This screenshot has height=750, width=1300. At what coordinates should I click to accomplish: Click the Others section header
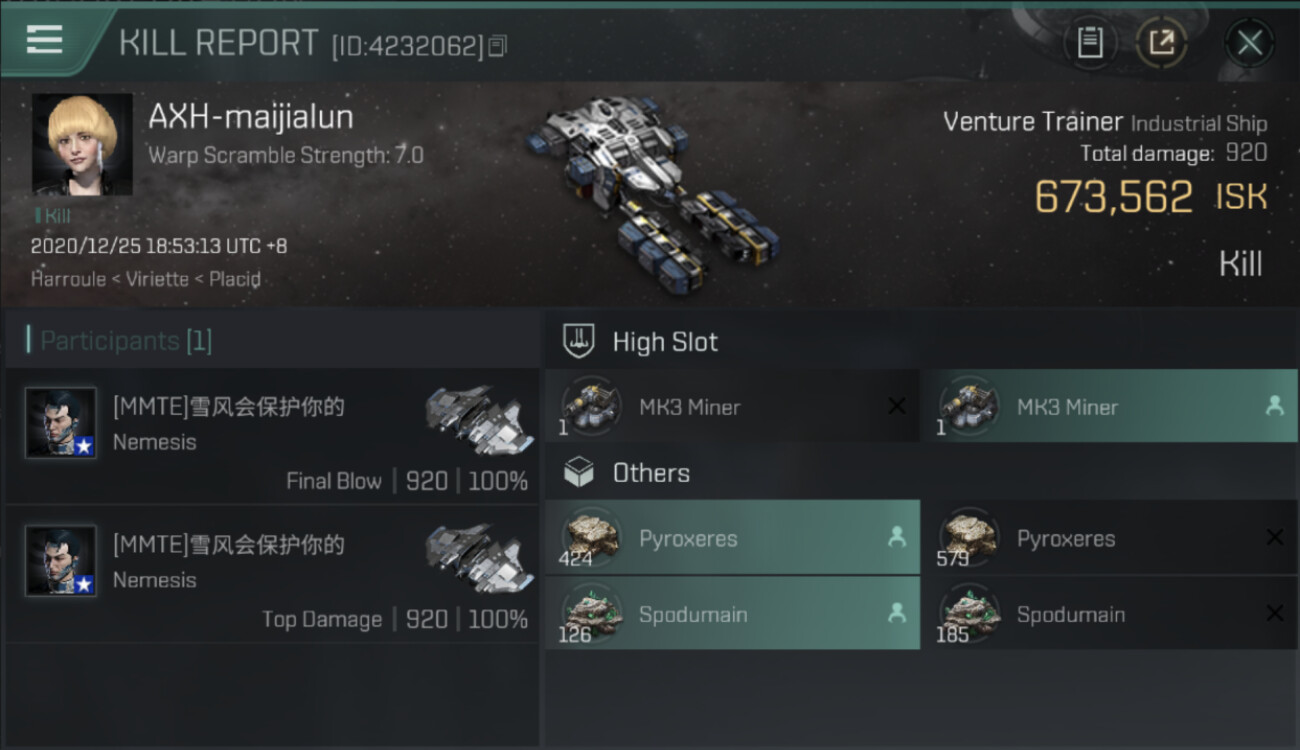point(651,473)
